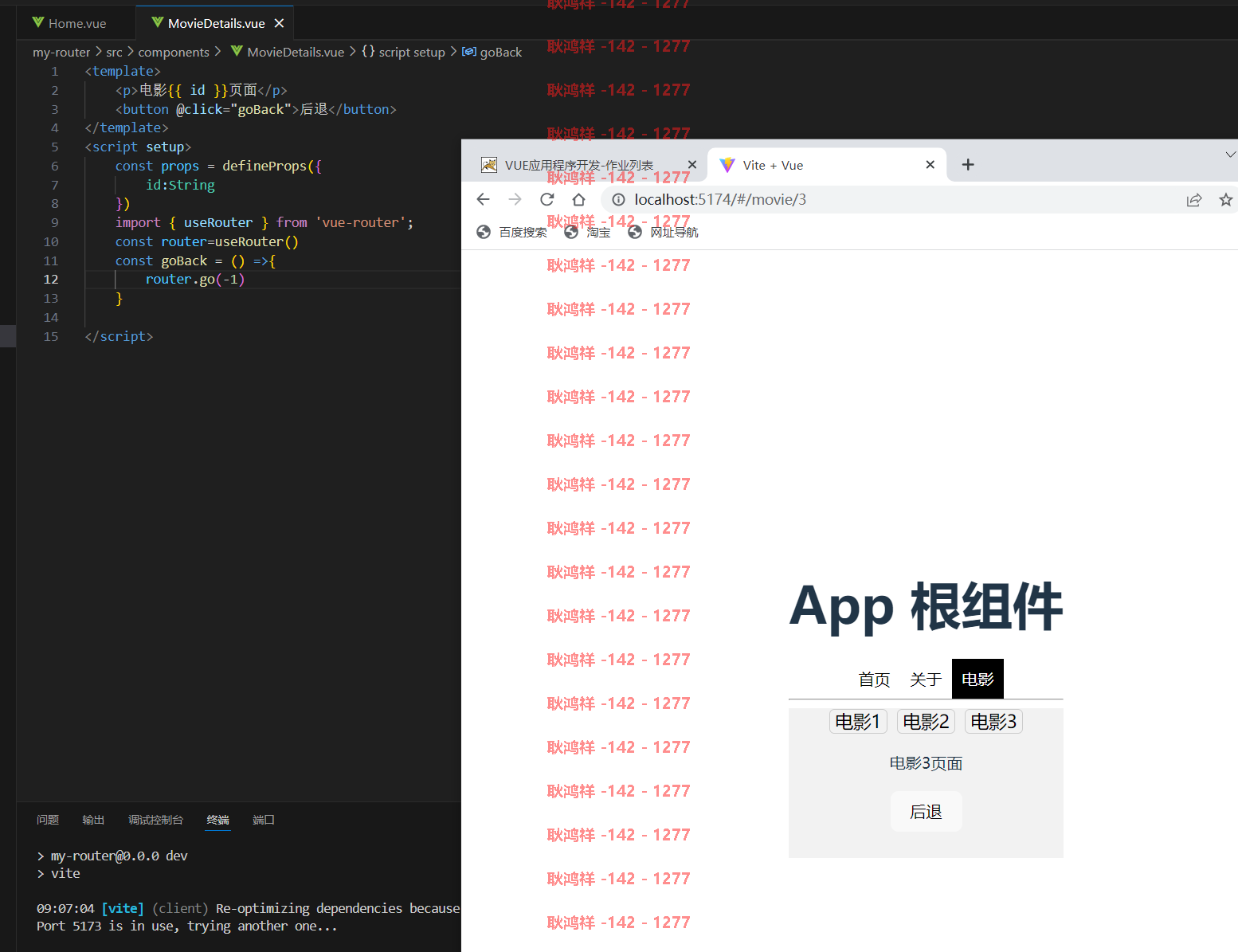Click the 电影3页面 text
This screenshot has width=1238, height=952.
tap(926, 763)
